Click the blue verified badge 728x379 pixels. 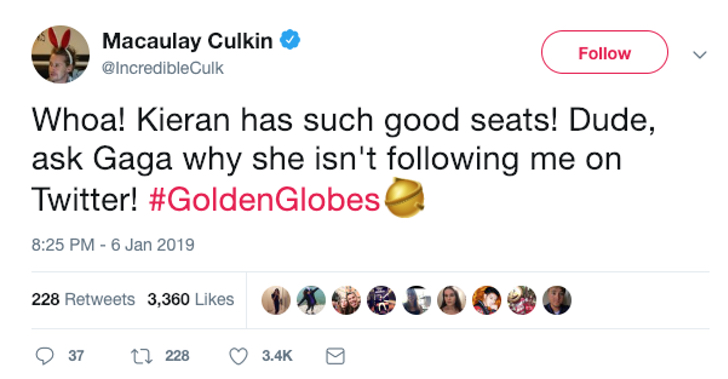pos(290,40)
